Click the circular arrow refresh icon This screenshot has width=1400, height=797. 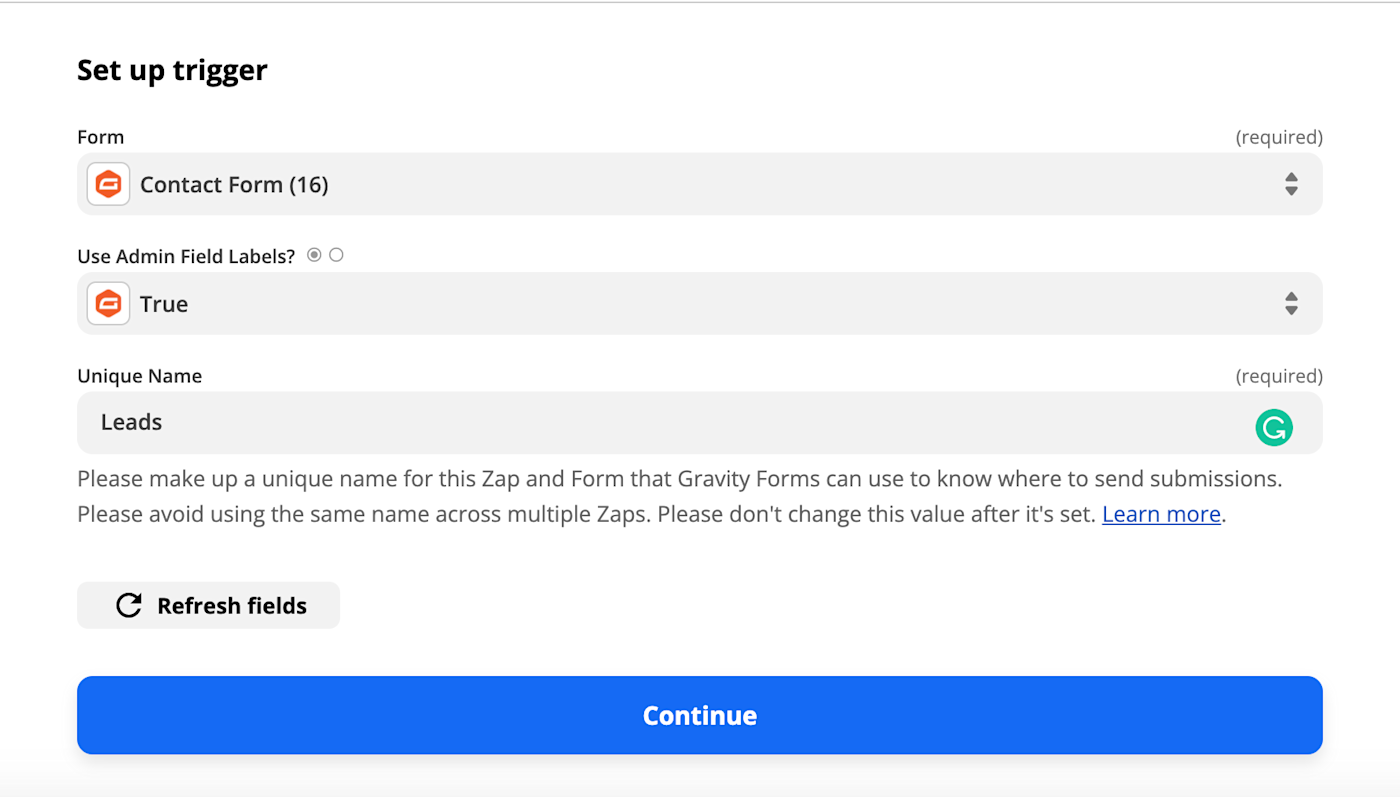129,605
